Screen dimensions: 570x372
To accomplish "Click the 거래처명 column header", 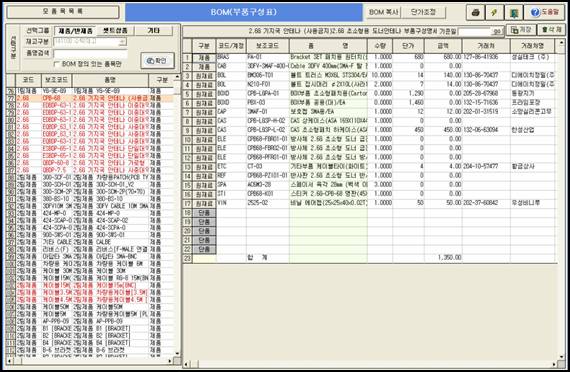I will [x=533, y=46].
